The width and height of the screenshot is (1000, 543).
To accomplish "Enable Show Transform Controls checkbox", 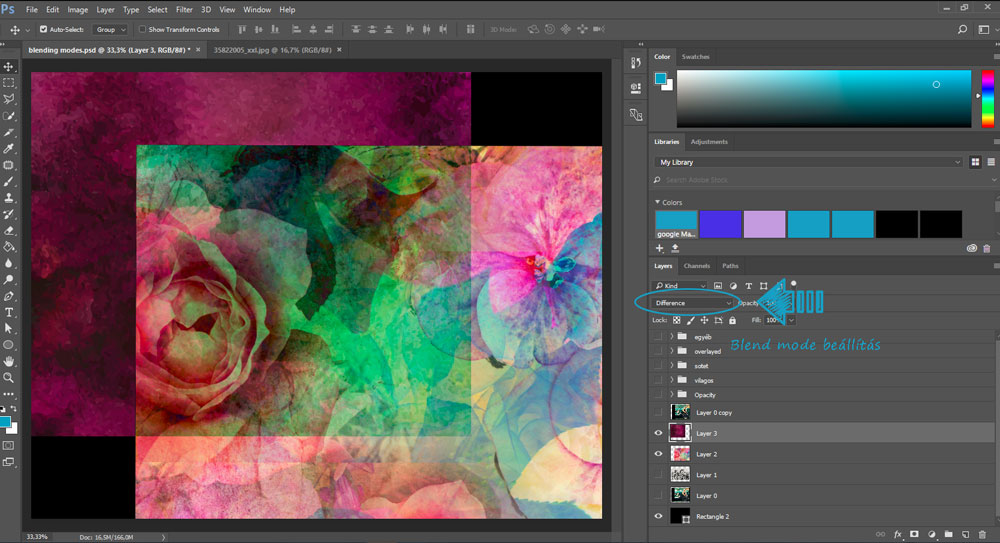I will 142,29.
